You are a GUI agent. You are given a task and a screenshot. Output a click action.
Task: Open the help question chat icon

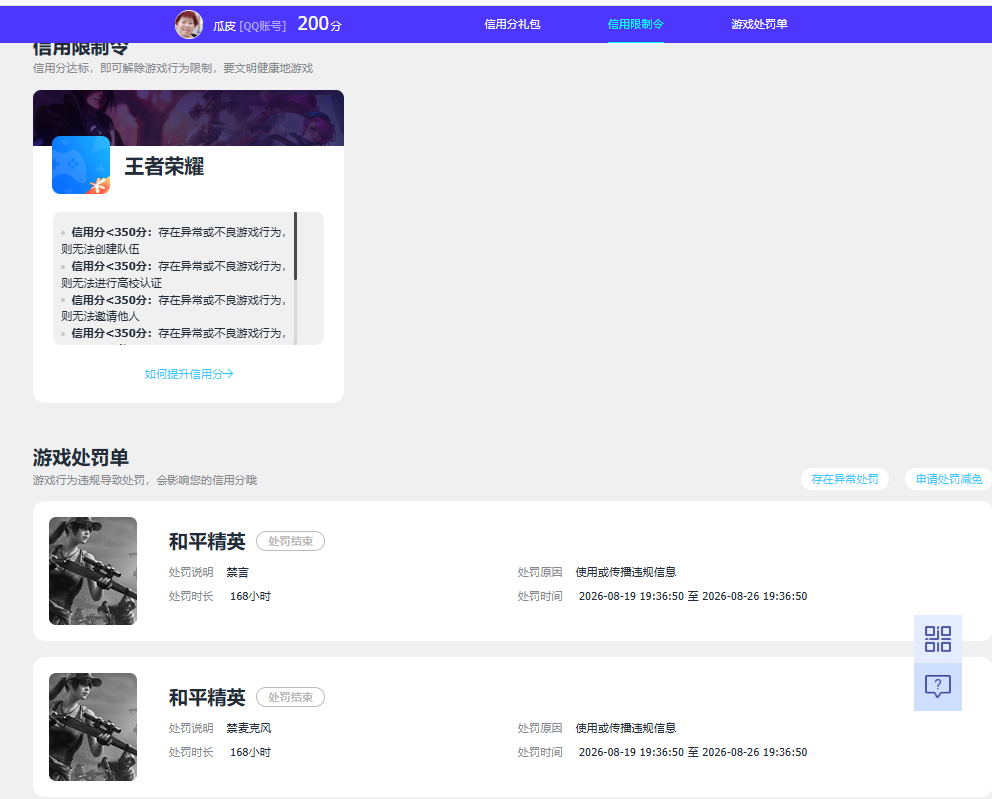tap(938, 686)
